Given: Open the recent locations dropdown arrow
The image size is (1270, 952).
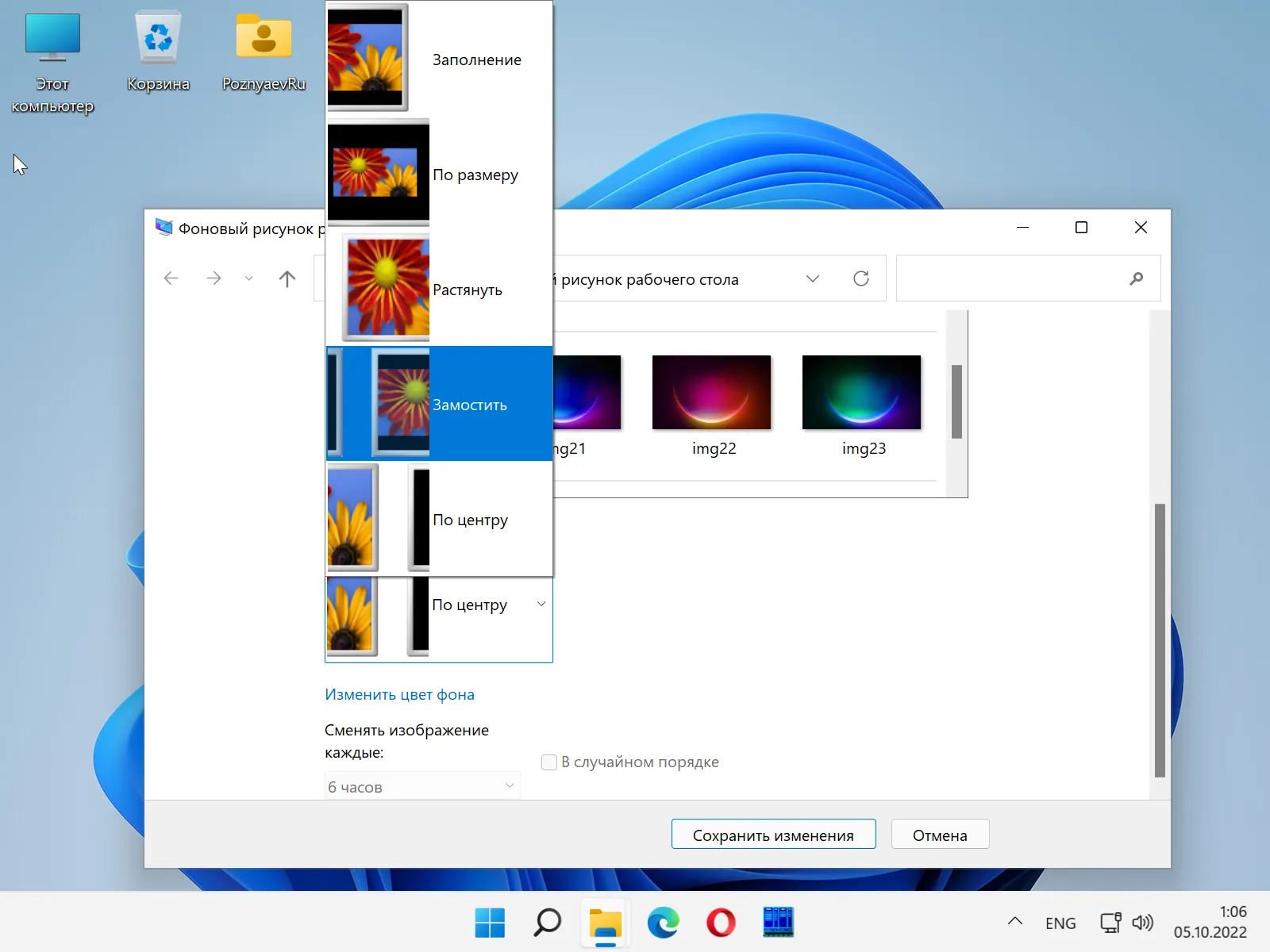Looking at the screenshot, I should [248, 278].
